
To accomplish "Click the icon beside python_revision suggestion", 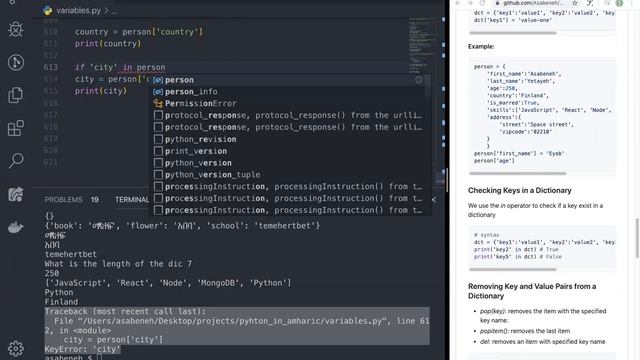I will coord(158,139).
